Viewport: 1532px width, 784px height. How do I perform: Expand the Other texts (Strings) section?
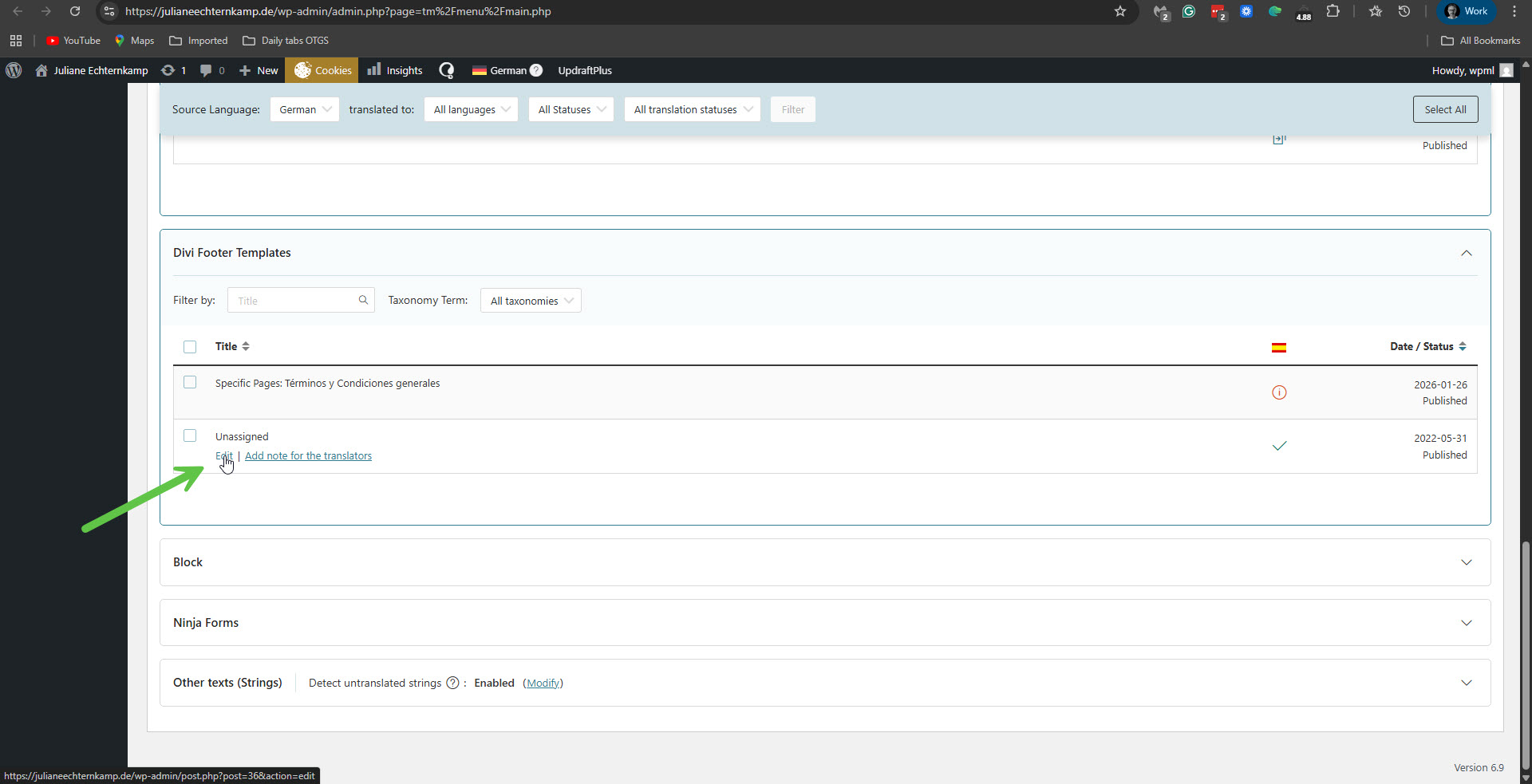point(1467,683)
